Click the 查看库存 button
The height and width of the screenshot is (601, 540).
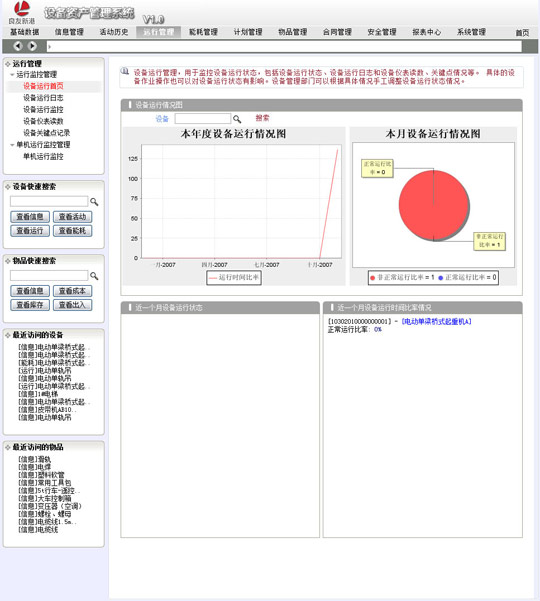(x=30, y=305)
